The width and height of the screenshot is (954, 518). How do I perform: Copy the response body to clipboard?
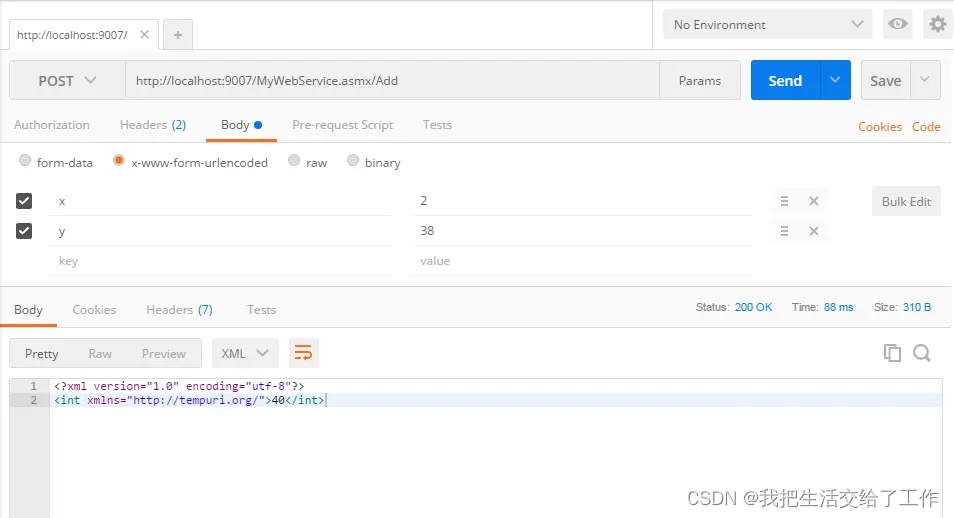point(892,353)
